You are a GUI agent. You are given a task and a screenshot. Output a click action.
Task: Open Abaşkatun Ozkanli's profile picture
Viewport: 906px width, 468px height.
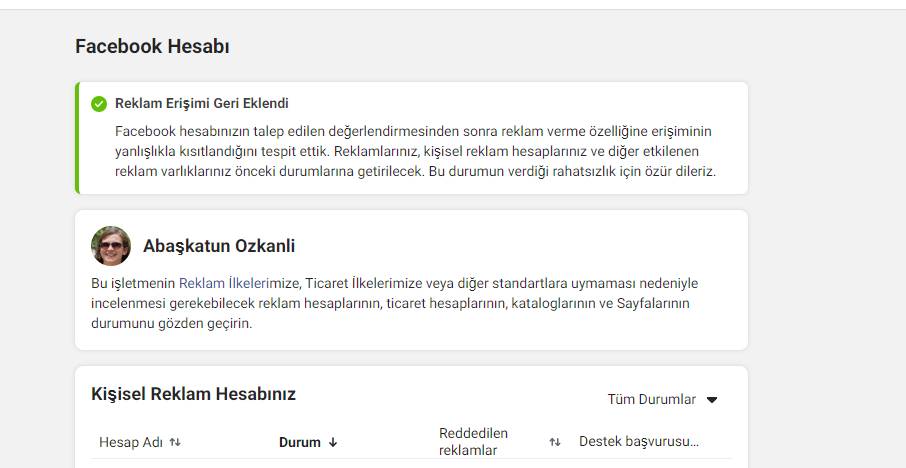[111, 246]
